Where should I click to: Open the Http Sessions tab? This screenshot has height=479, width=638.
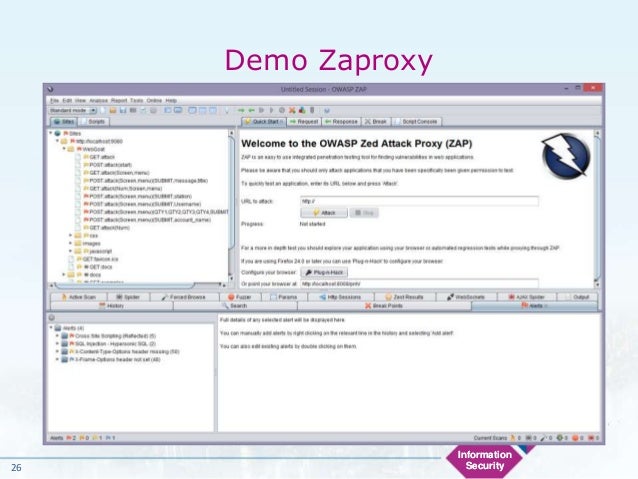point(341,297)
